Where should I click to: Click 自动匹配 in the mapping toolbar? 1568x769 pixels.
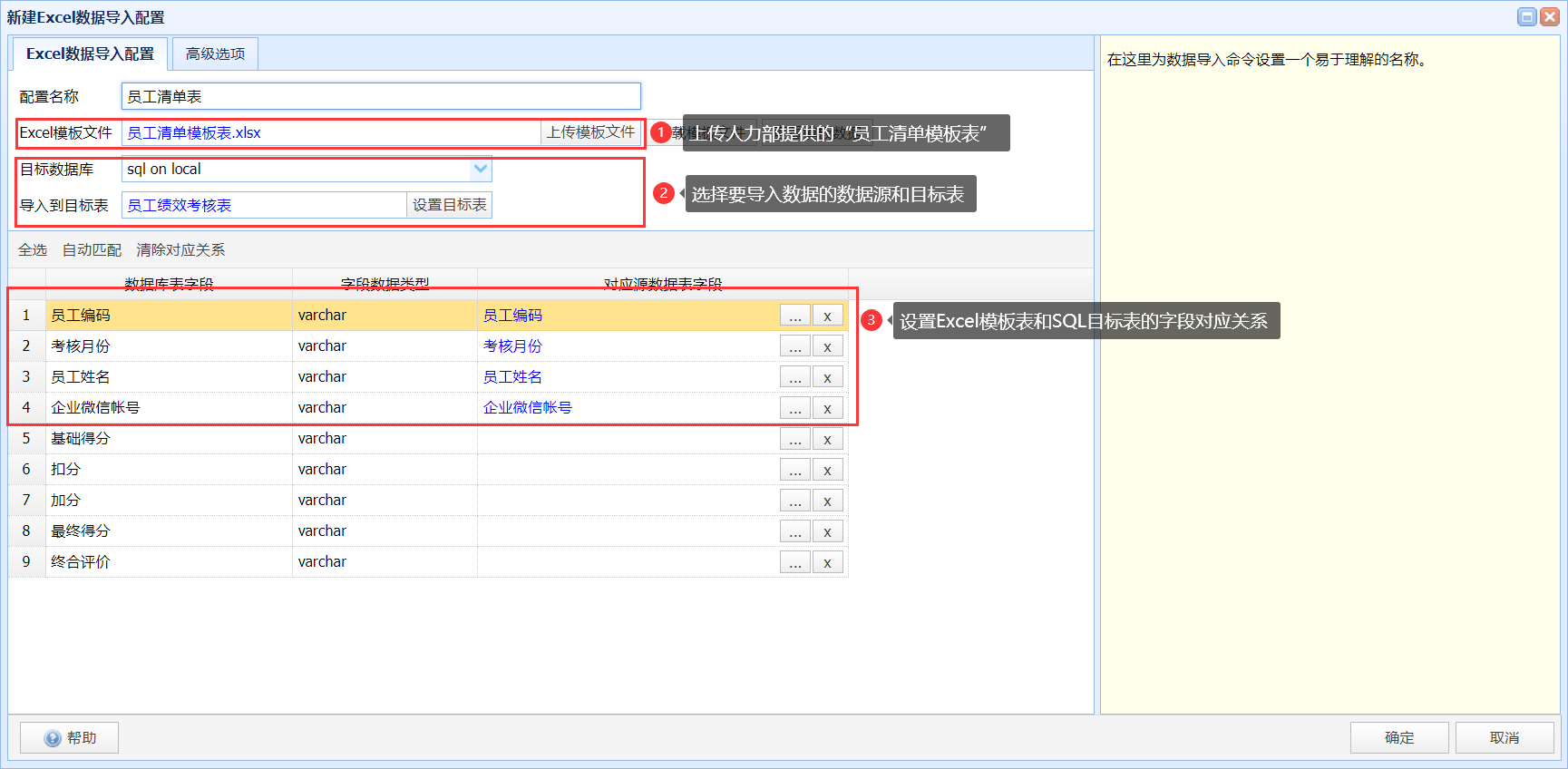tap(92, 250)
